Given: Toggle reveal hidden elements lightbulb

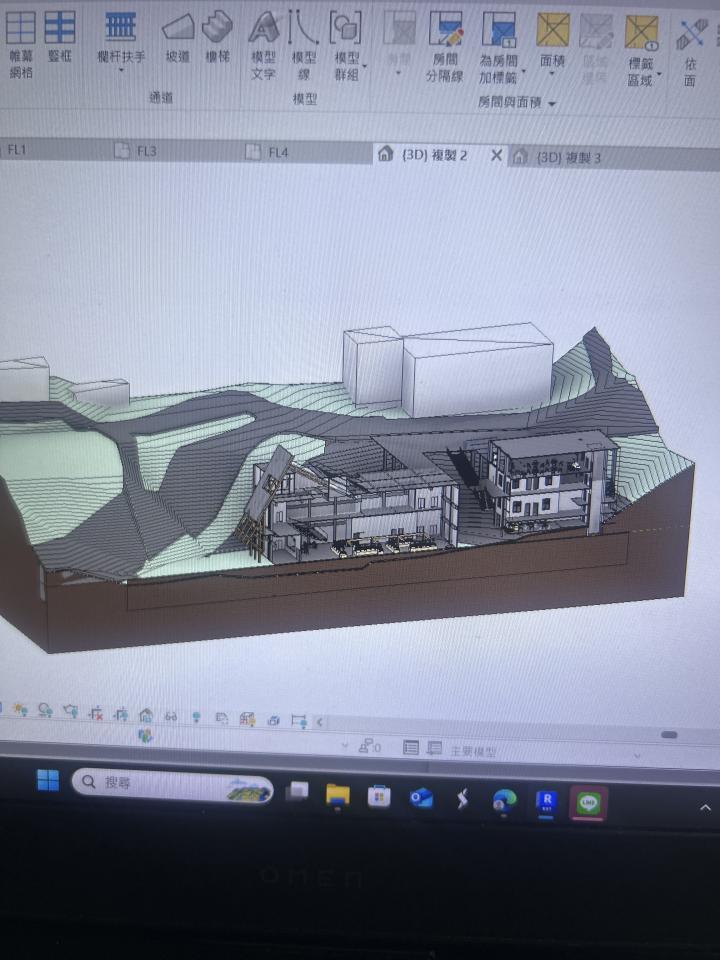Looking at the screenshot, I should tap(196, 716).
